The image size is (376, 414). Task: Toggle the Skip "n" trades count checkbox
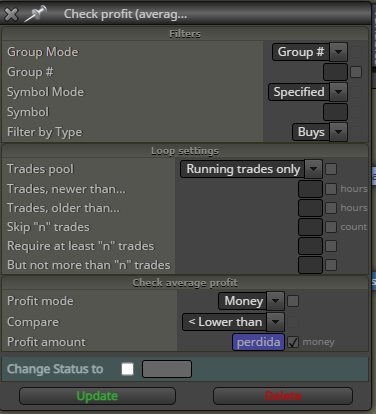331,227
